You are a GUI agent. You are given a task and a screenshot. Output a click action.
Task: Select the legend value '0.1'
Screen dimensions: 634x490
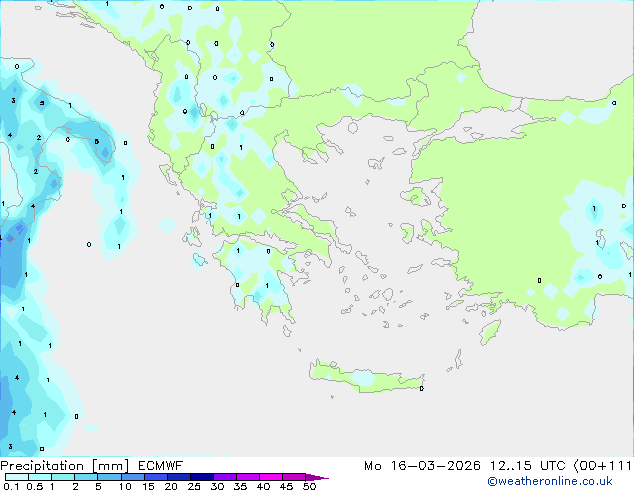click(11, 486)
